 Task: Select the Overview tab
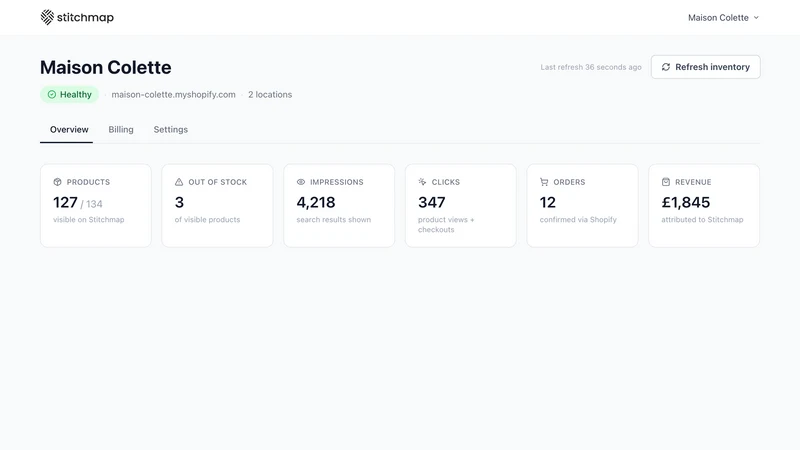pyautogui.click(x=69, y=130)
